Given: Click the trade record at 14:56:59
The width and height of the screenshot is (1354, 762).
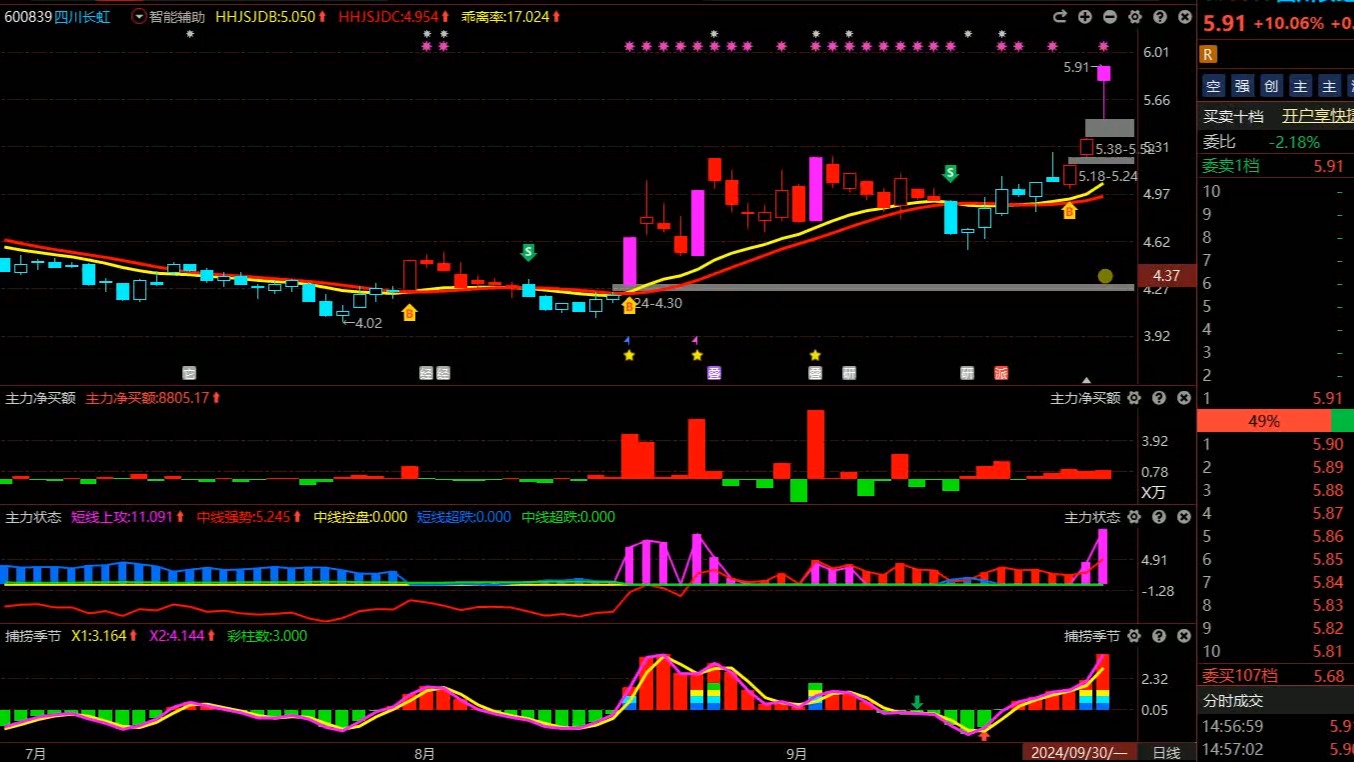Looking at the screenshot, I should point(1275,726).
